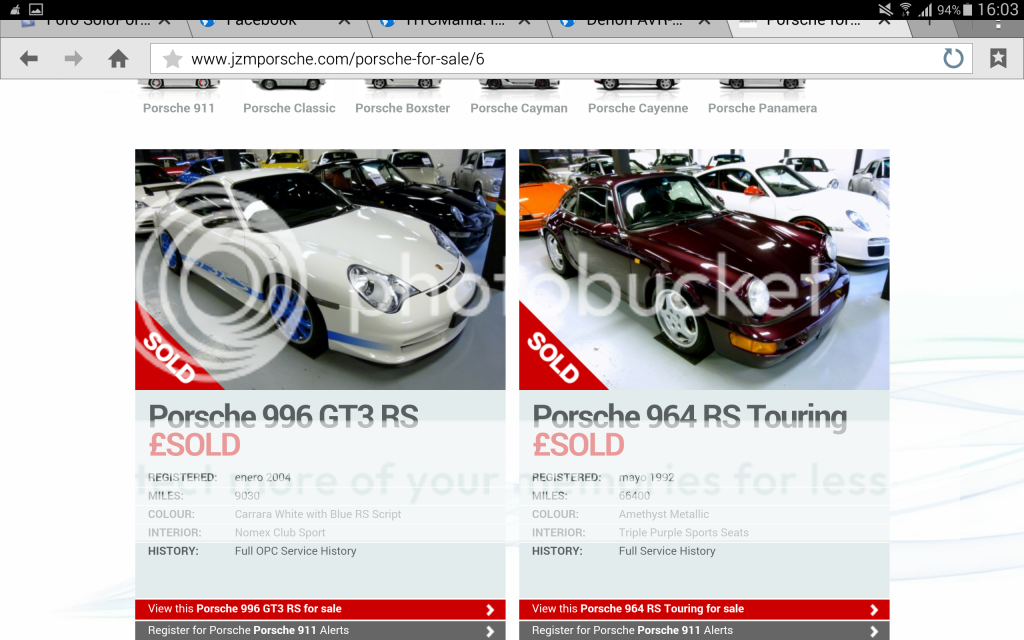Open the Porsche Boxster category
The image size is (1024, 640).
pyautogui.click(x=402, y=108)
